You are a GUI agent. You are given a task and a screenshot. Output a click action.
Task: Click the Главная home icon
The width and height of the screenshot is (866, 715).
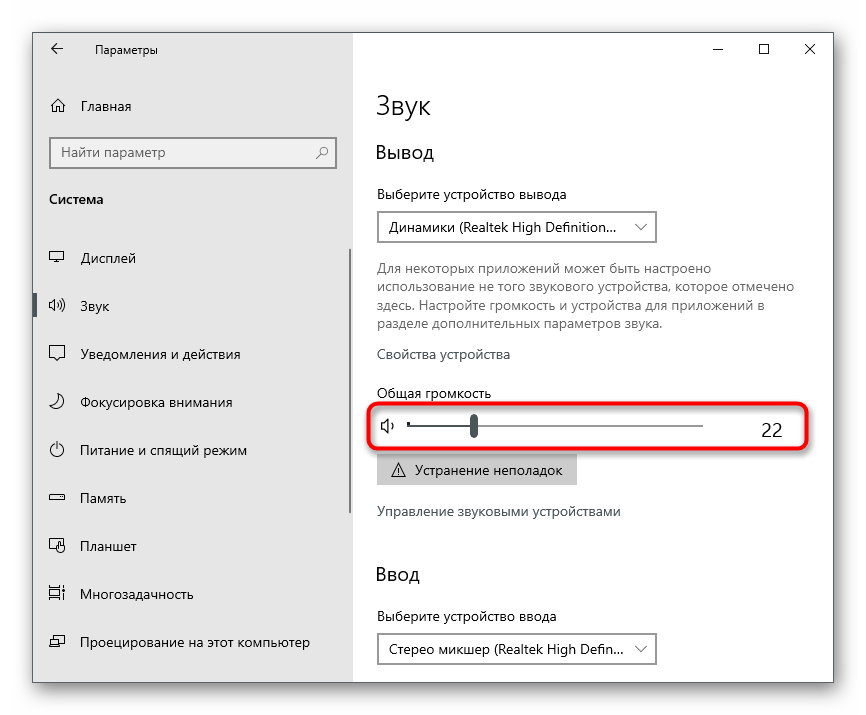point(58,106)
